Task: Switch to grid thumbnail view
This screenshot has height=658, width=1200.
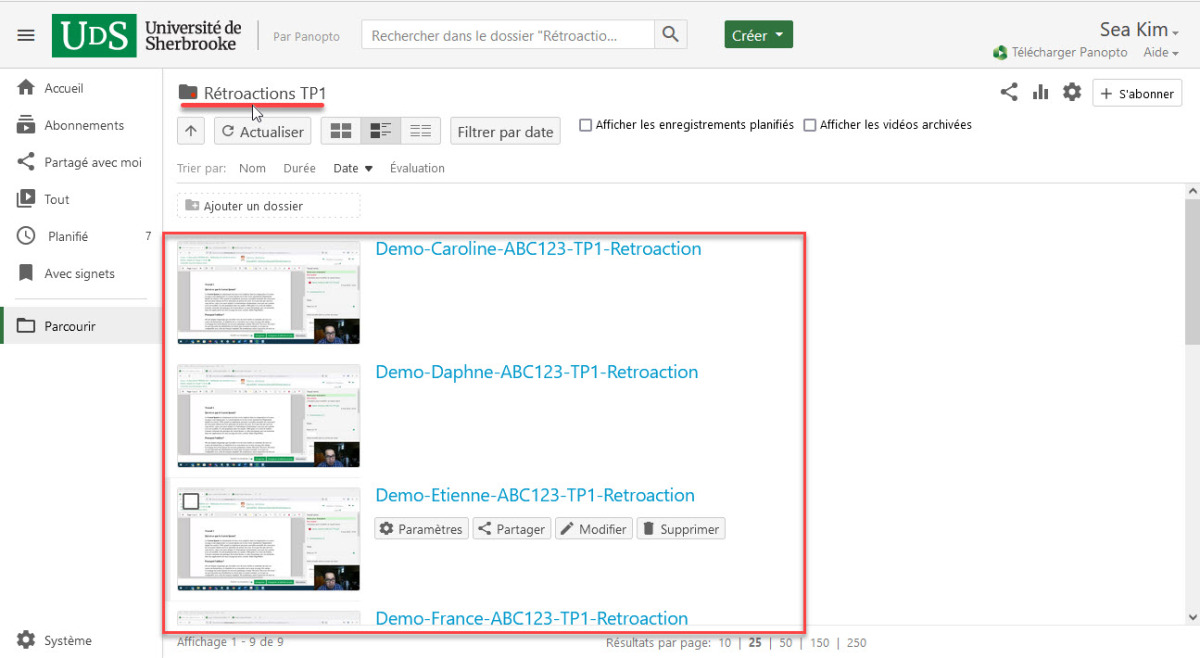Action: pyautogui.click(x=341, y=131)
